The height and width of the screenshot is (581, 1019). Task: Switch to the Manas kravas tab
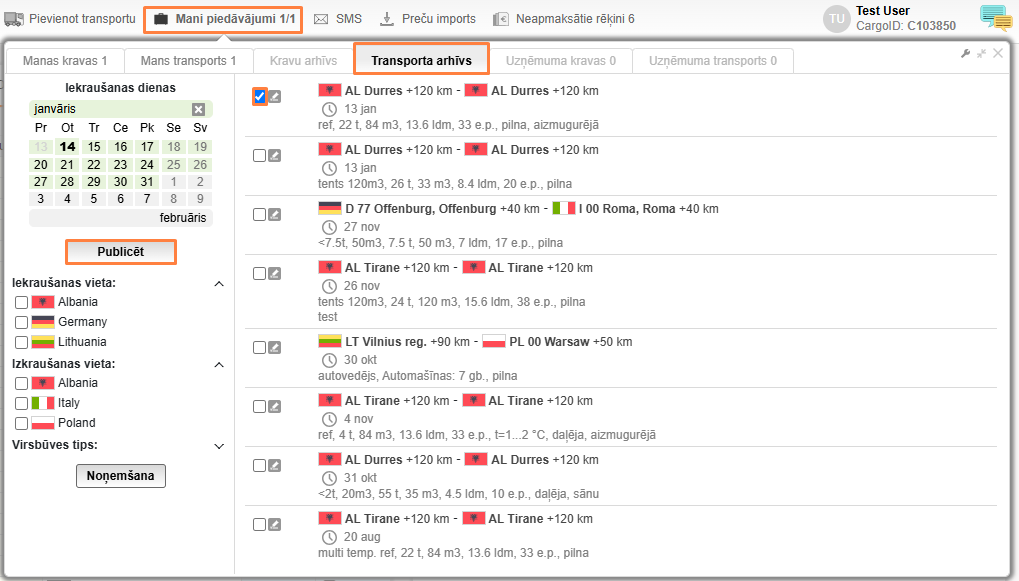click(x=64, y=61)
